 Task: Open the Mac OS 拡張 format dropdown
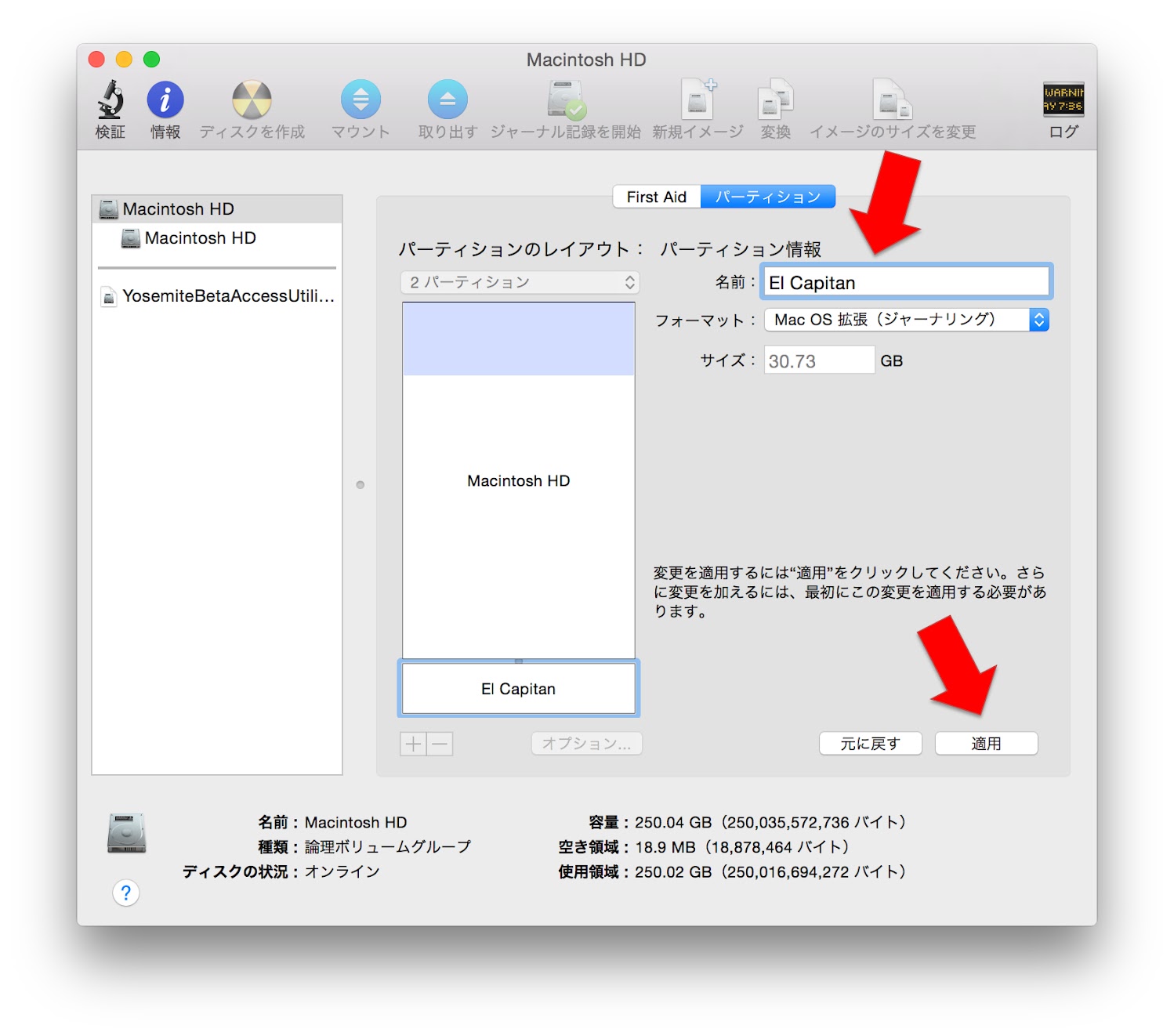click(907, 320)
